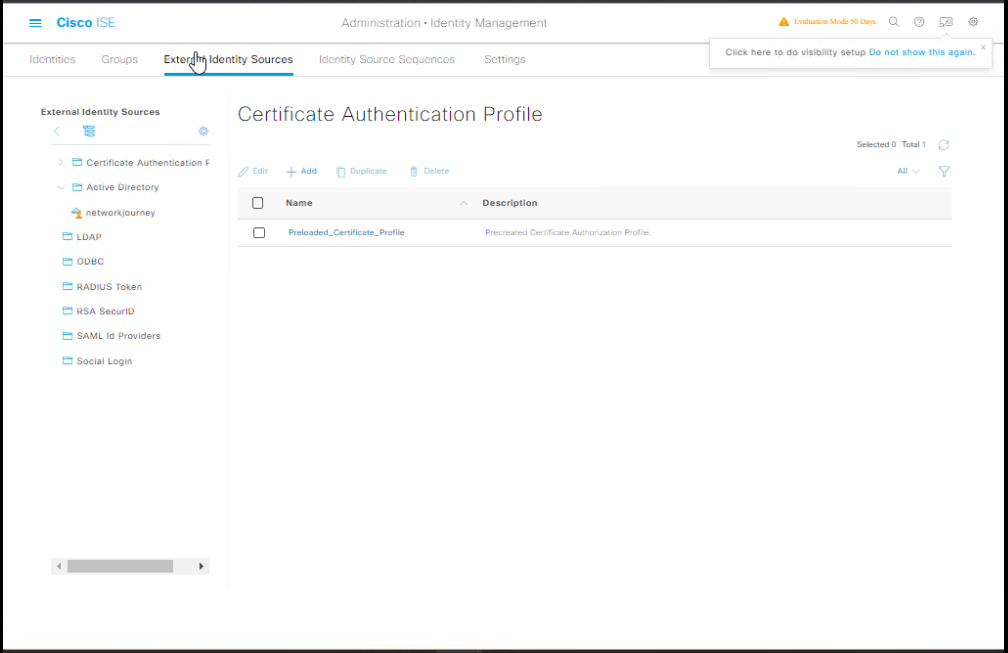Select RSA SecurID in the tree

coord(105,311)
